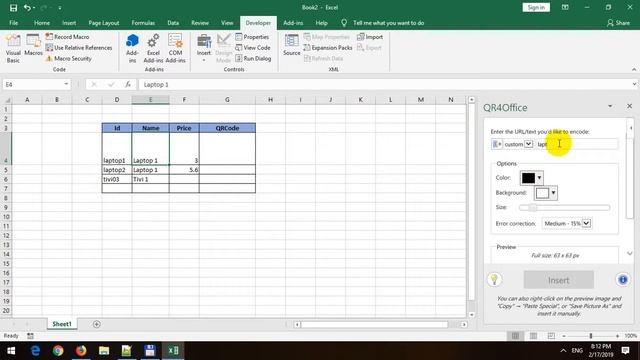
Task: Click the blue info icon
Action: click(x=622, y=280)
